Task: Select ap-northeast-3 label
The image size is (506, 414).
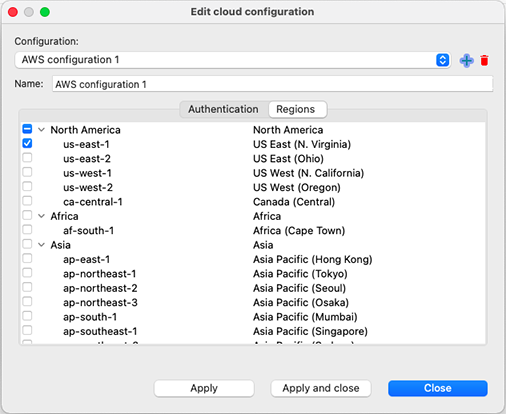Action: pyautogui.click(x=100, y=302)
